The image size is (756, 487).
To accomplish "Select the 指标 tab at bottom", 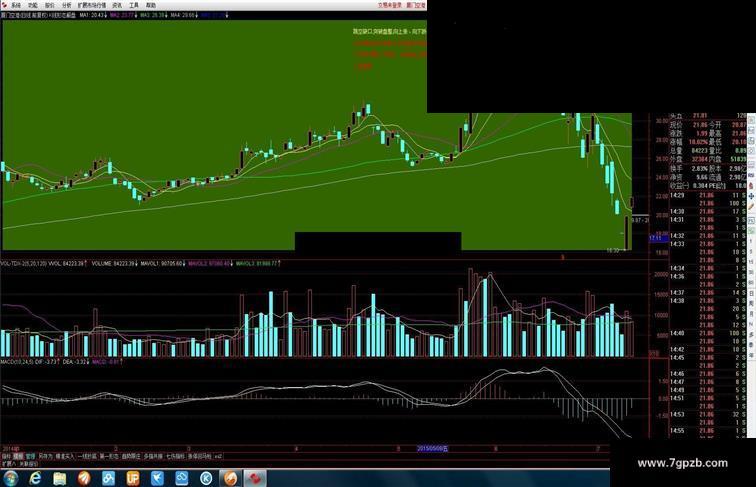I will 6,456.
